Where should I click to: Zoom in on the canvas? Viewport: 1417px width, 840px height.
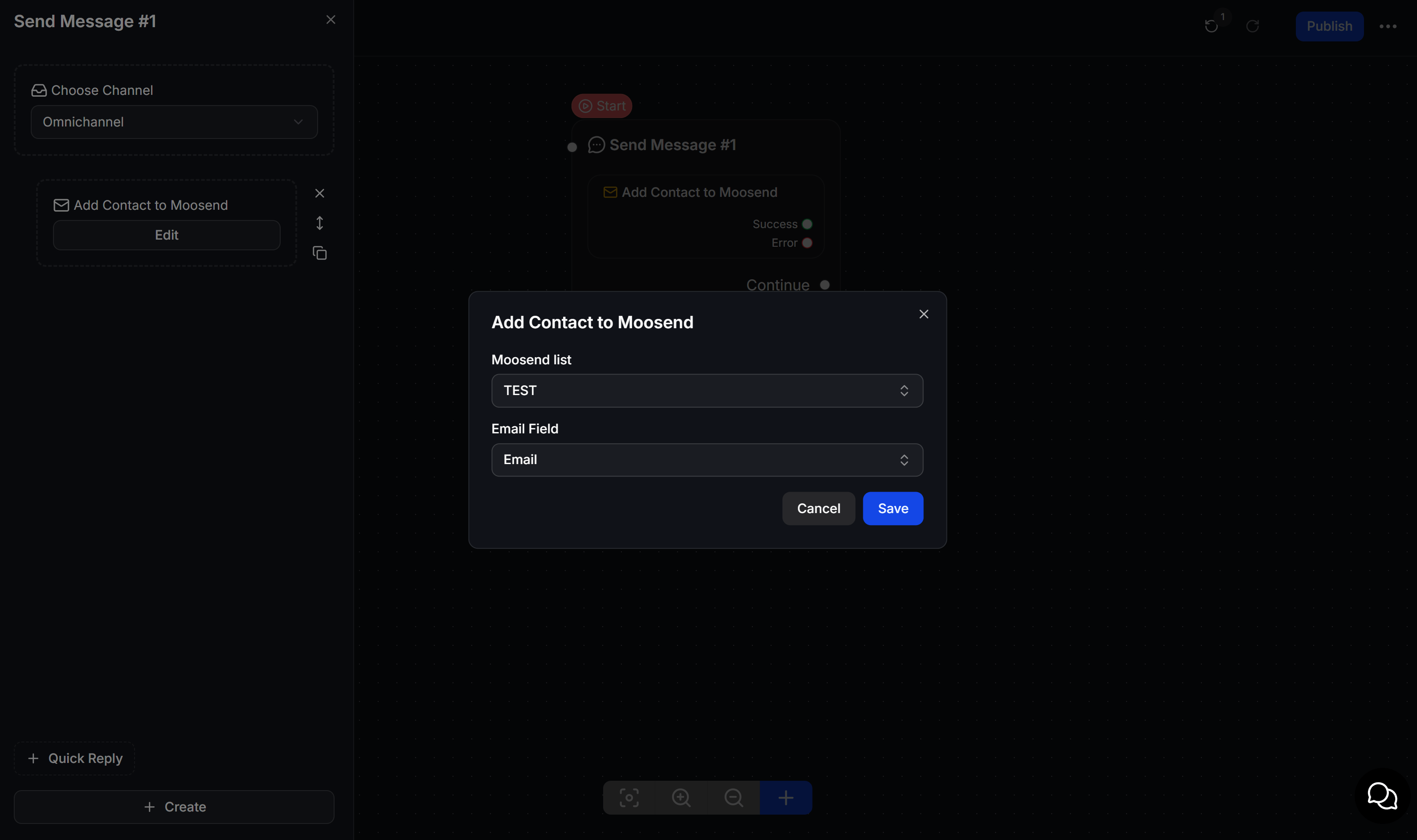681,798
